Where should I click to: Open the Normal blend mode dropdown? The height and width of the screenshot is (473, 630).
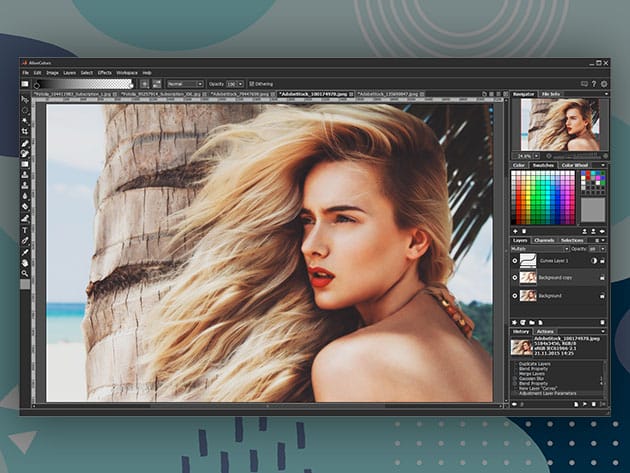[186, 84]
